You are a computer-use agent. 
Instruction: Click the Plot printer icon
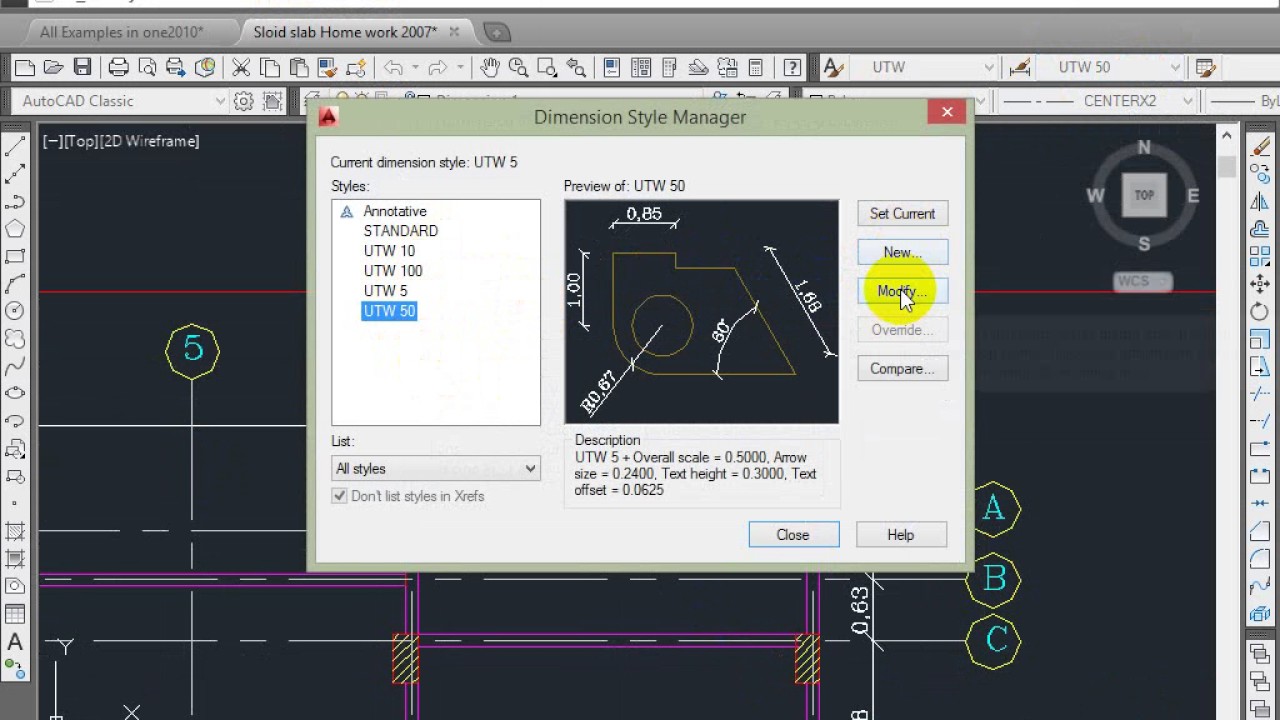[119, 68]
